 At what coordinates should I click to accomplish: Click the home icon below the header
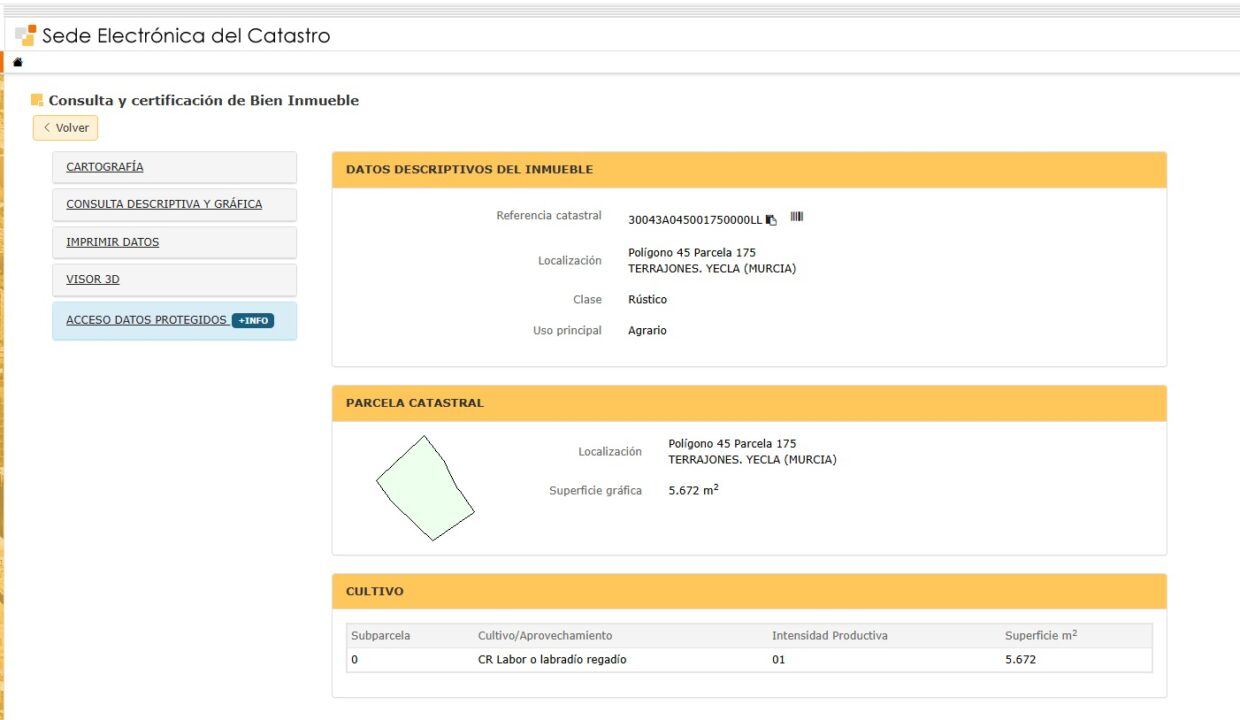click(17, 62)
